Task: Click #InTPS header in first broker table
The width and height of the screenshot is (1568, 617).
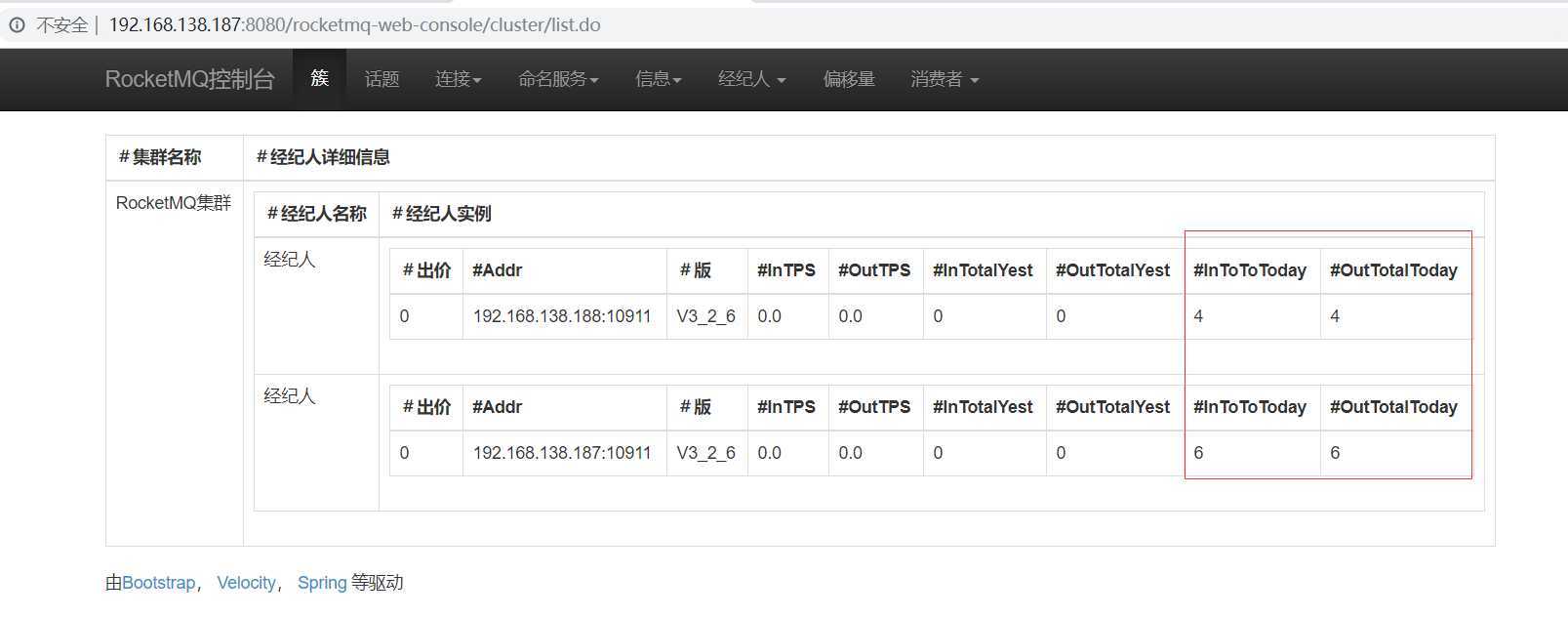Action: pos(786,270)
